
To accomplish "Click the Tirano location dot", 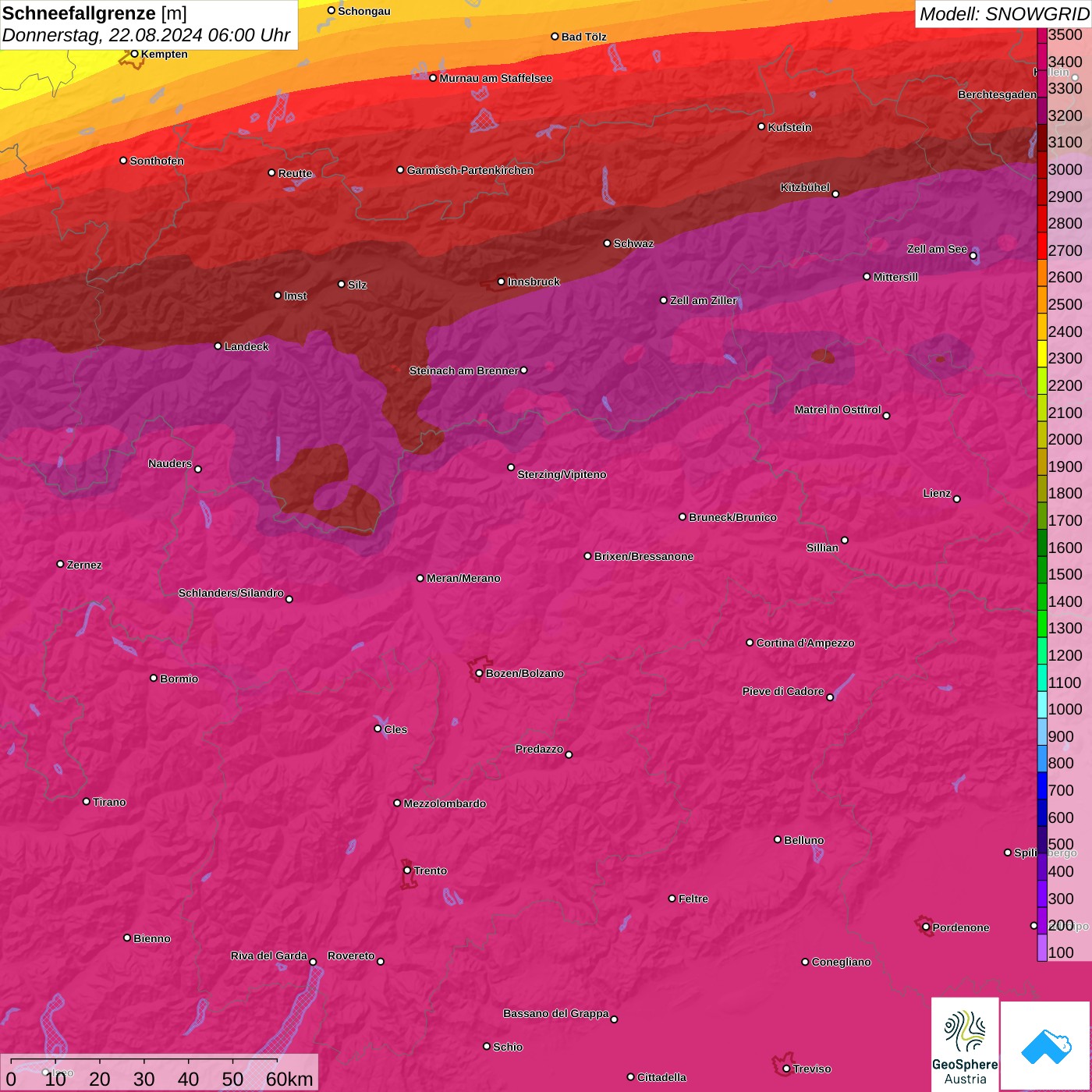I will point(87,801).
